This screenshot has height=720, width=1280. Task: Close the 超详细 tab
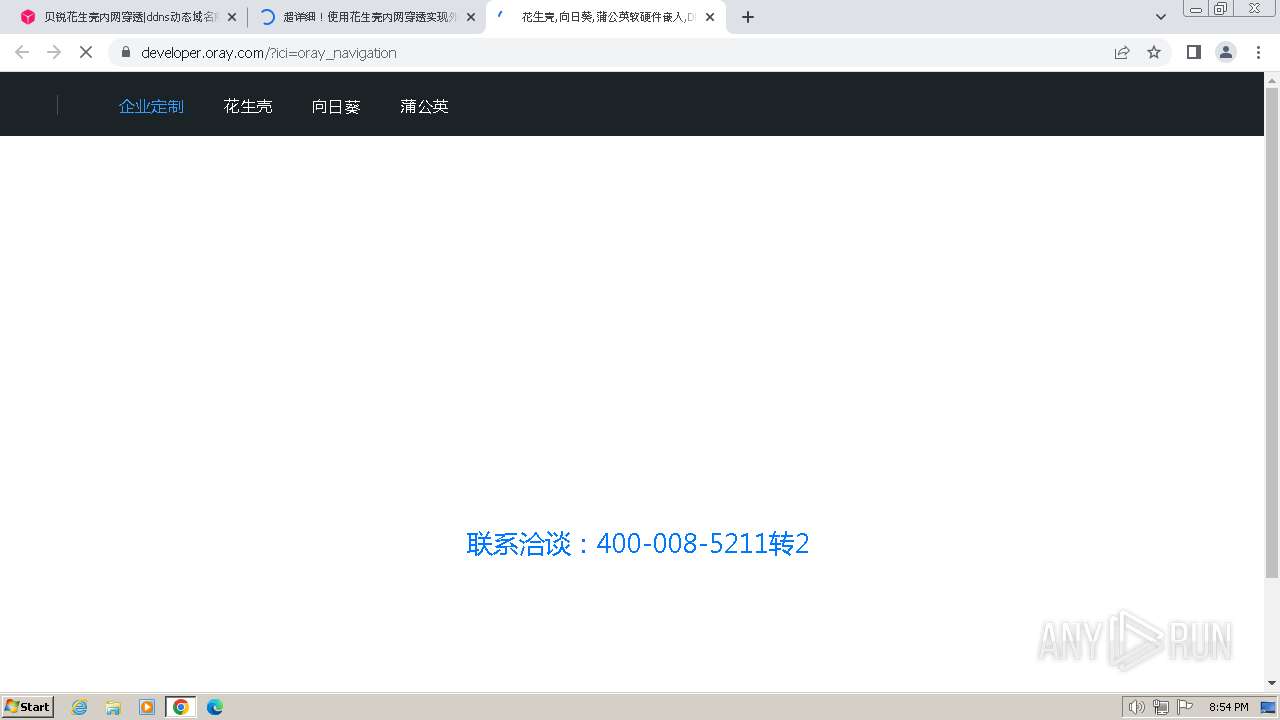pyautogui.click(x=471, y=17)
